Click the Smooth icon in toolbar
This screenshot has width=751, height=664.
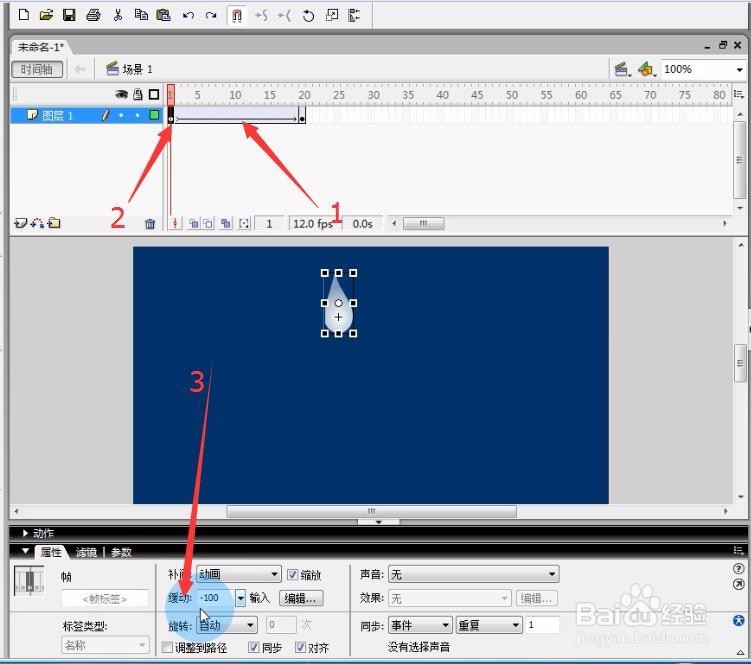262,15
